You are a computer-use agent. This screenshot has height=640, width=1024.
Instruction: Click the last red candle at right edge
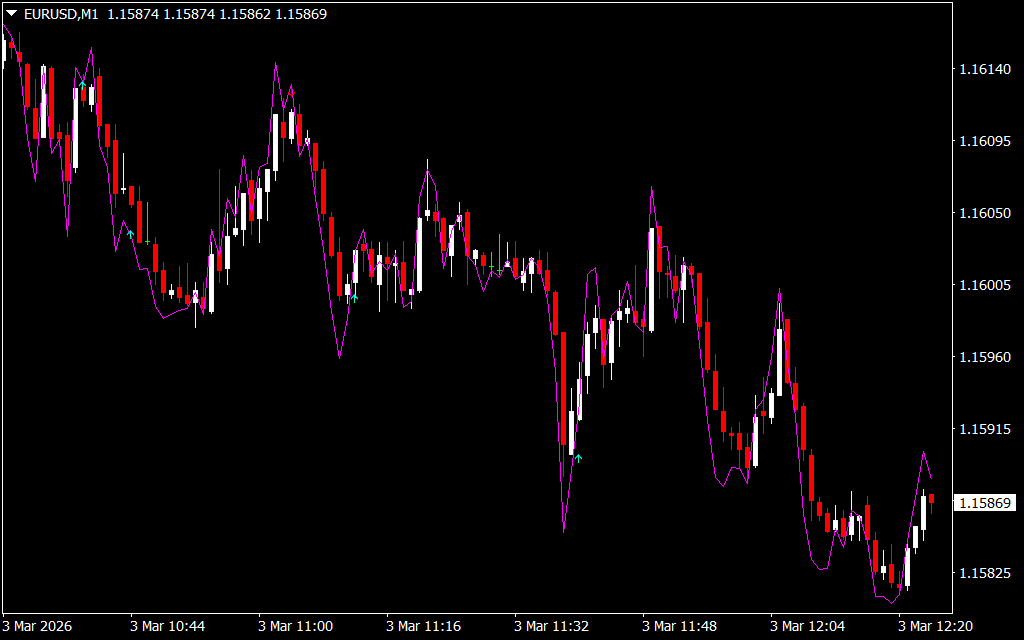tap(931, 498)
